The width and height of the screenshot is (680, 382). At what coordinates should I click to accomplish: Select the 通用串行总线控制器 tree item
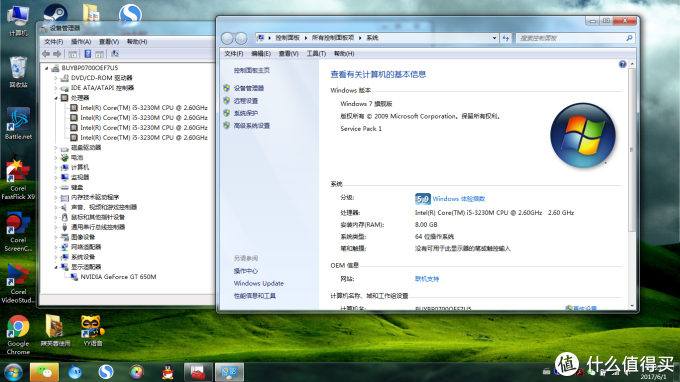pos(98,227)
